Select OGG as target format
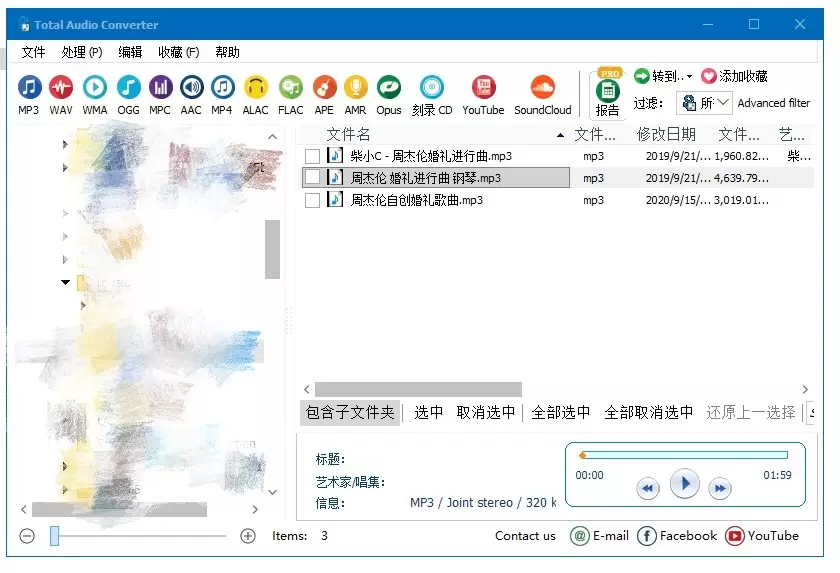Image resolution: width=840 pixels, height=573 pixels. [x=129, y=87]
